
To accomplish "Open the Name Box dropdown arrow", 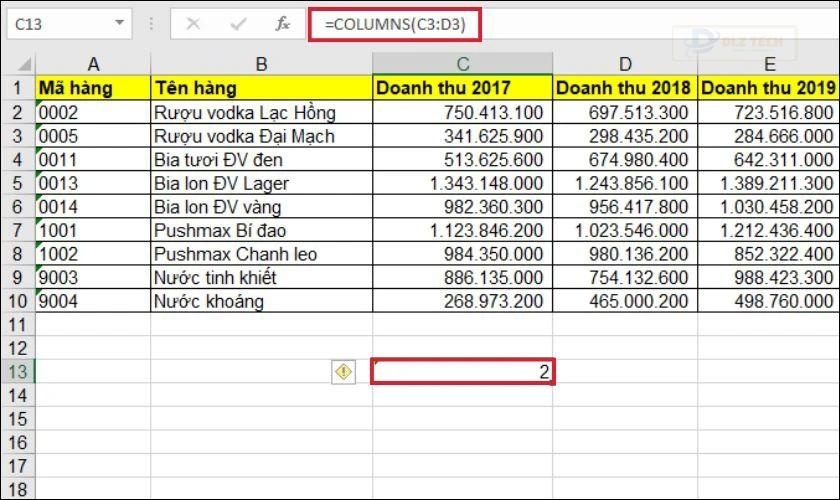I will tap(119, 23).
